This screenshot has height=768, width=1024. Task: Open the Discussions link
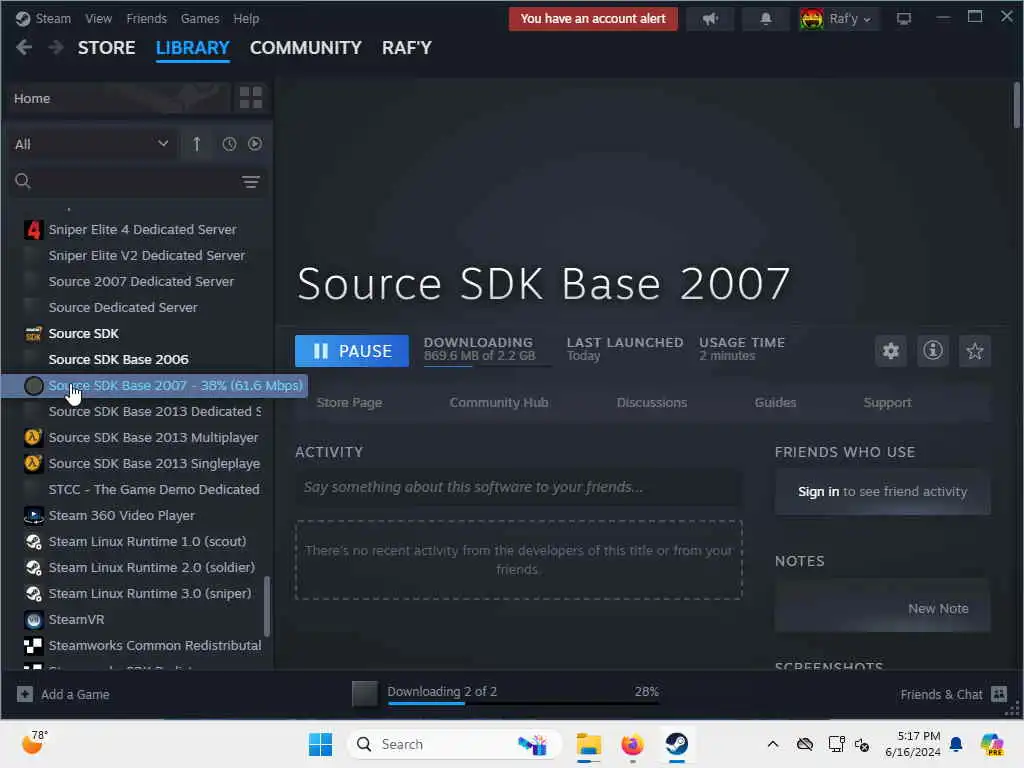652,402
